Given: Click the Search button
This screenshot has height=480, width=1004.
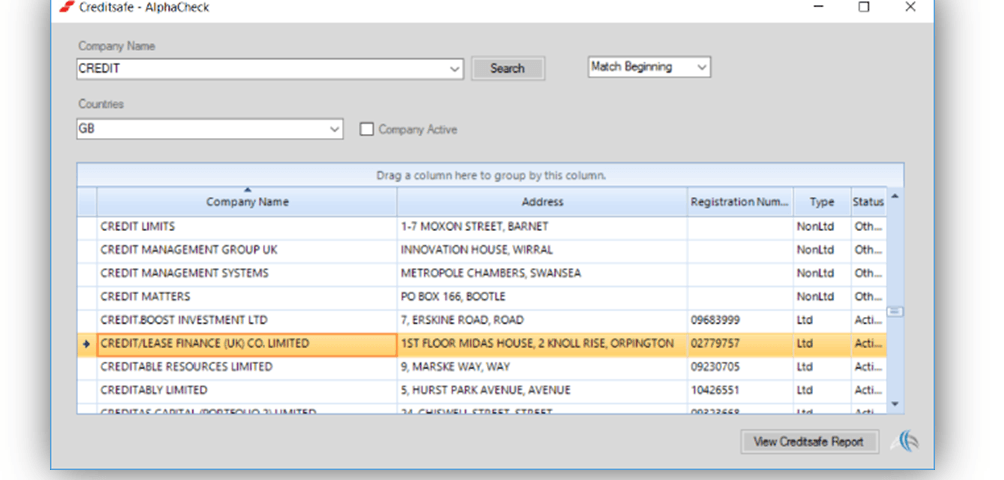Looking at the screenshot, I should (508, 68).
